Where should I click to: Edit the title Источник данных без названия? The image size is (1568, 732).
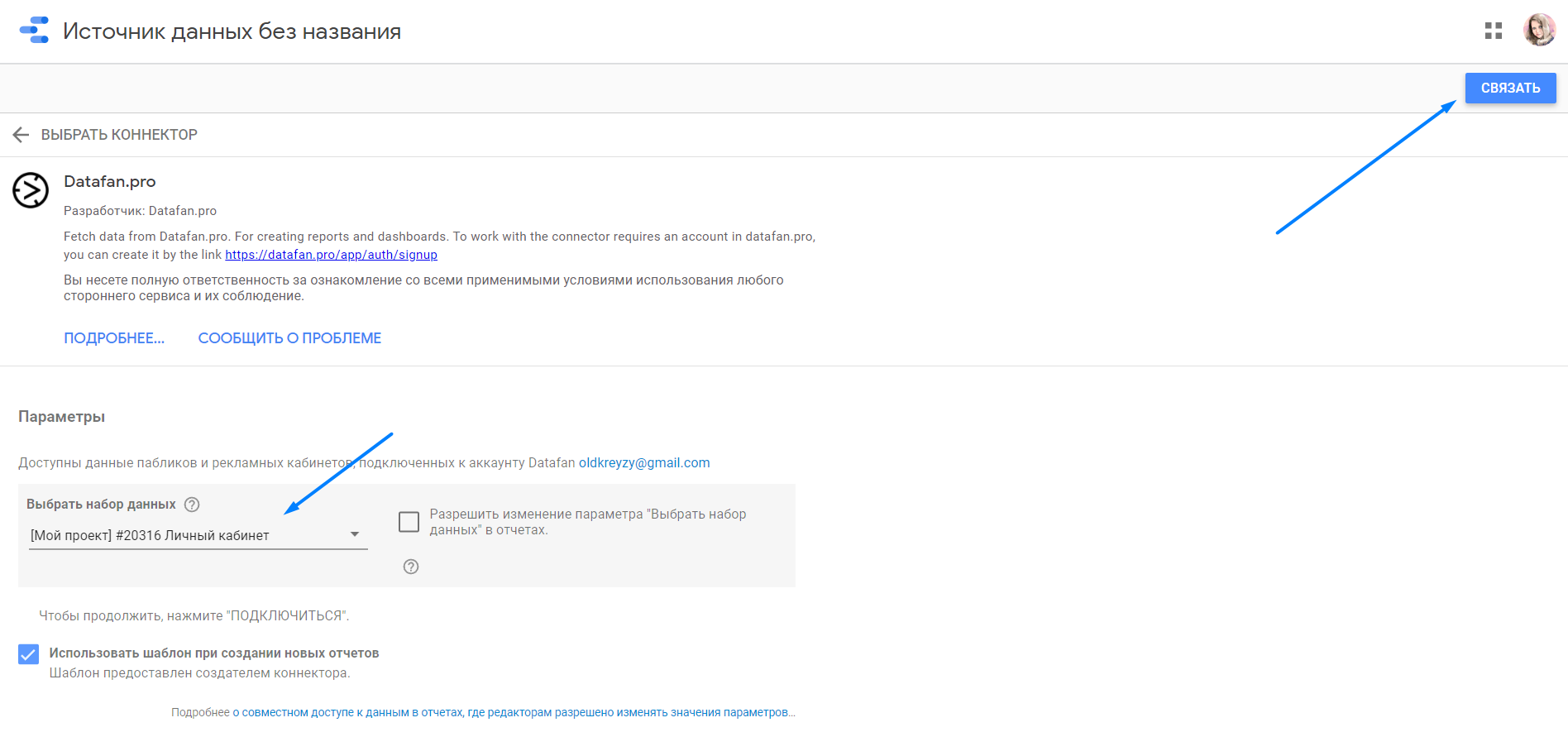(232, 31)
